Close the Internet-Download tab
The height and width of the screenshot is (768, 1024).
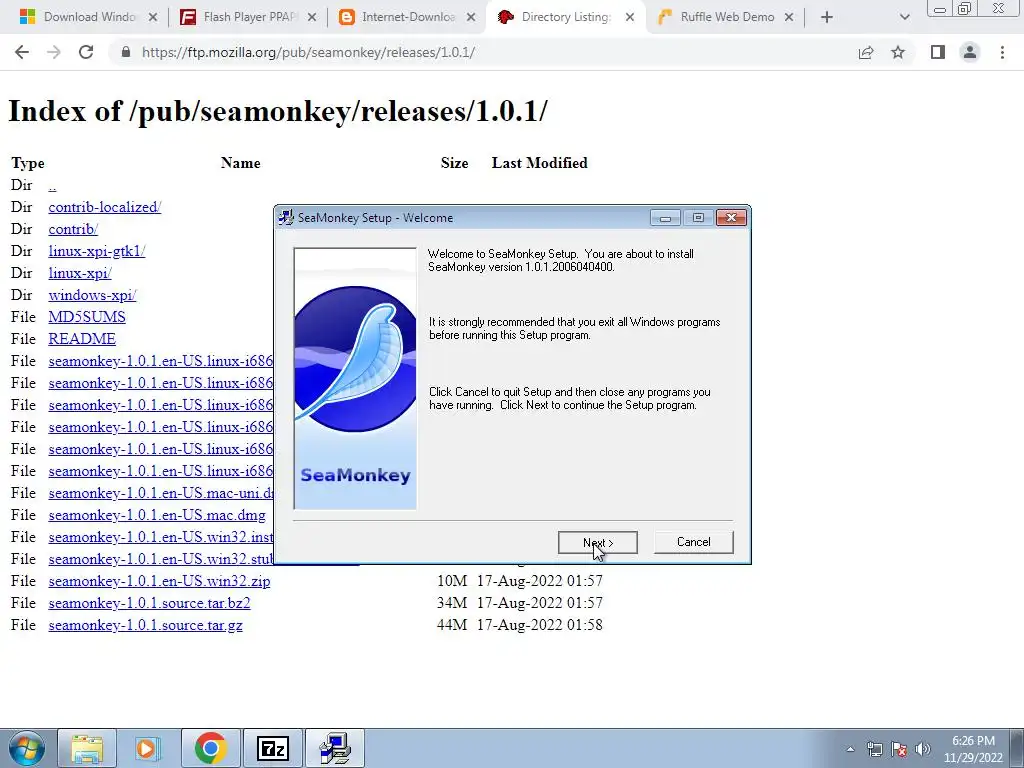[471, 17]
